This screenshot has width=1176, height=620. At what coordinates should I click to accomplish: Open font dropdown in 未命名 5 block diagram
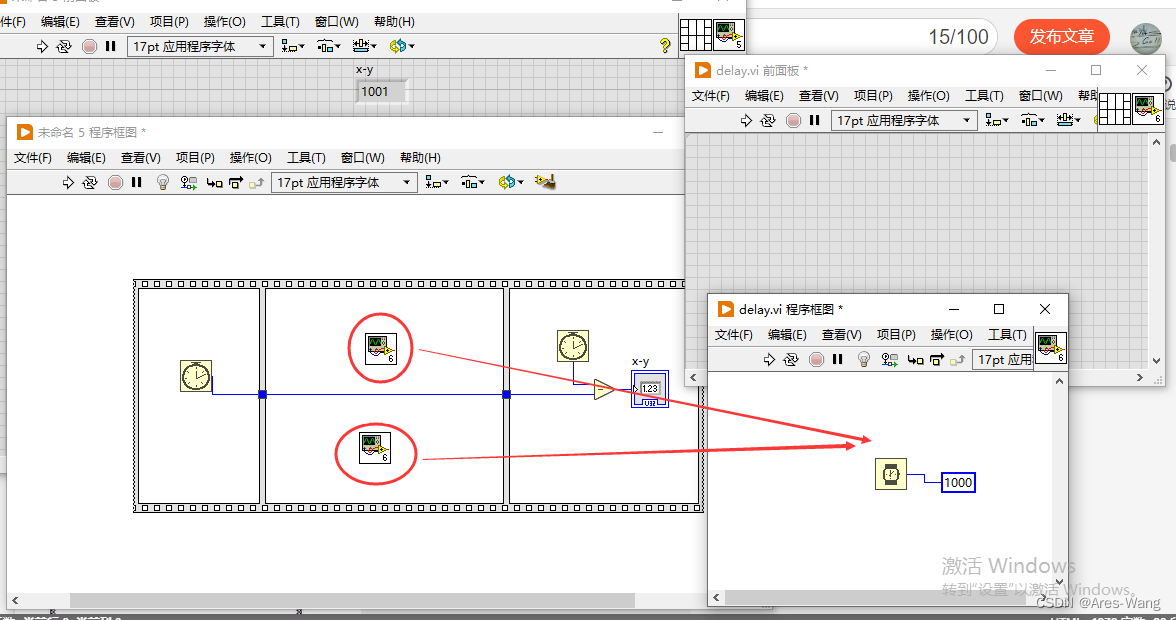(x=344, y=182)
